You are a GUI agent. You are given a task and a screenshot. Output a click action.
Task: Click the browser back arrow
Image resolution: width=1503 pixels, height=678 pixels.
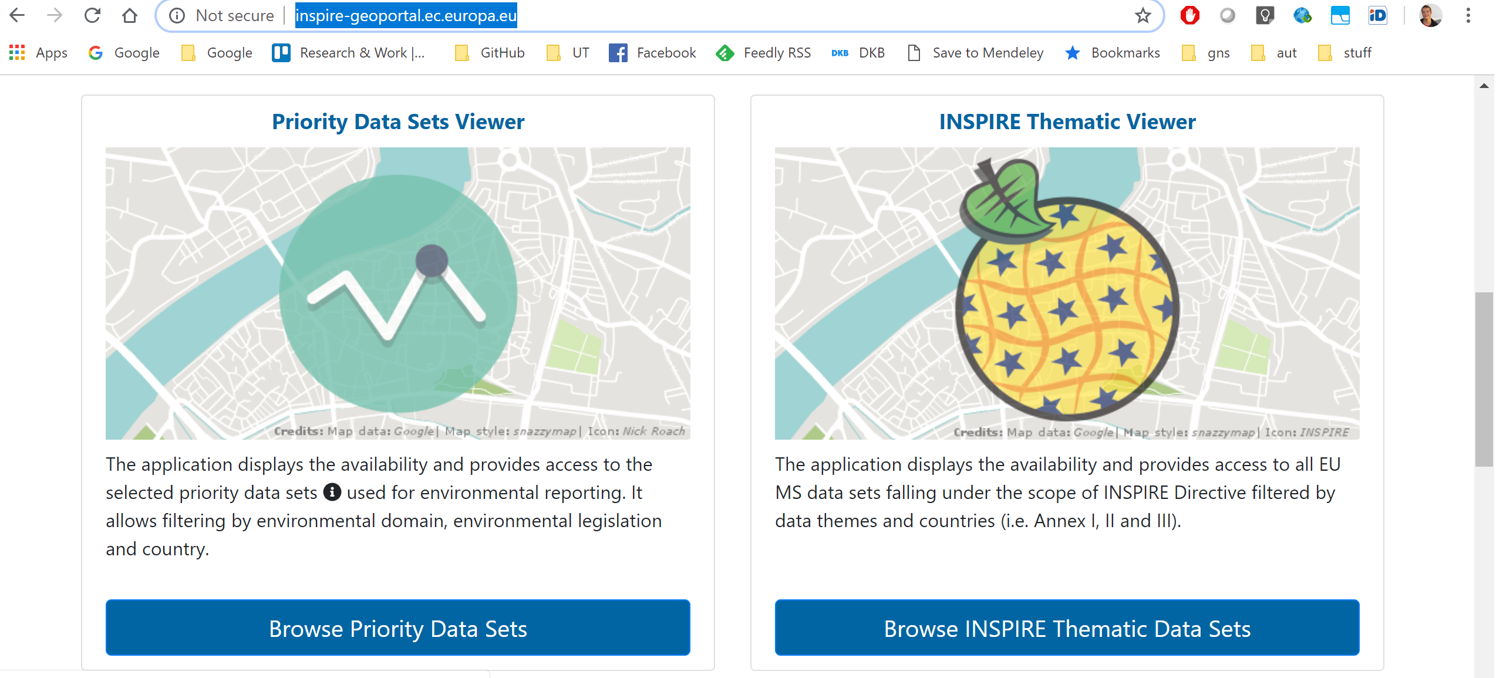click(17, 16)
